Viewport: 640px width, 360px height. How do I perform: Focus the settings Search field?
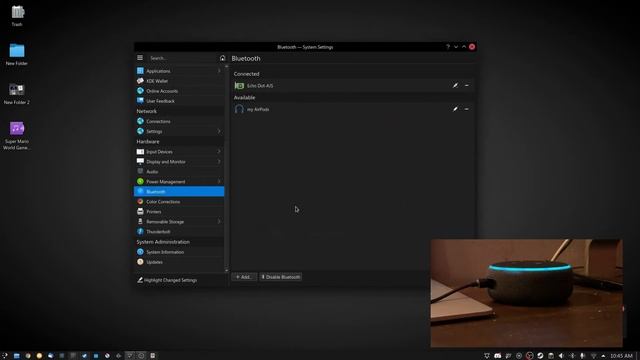[182, 58]
